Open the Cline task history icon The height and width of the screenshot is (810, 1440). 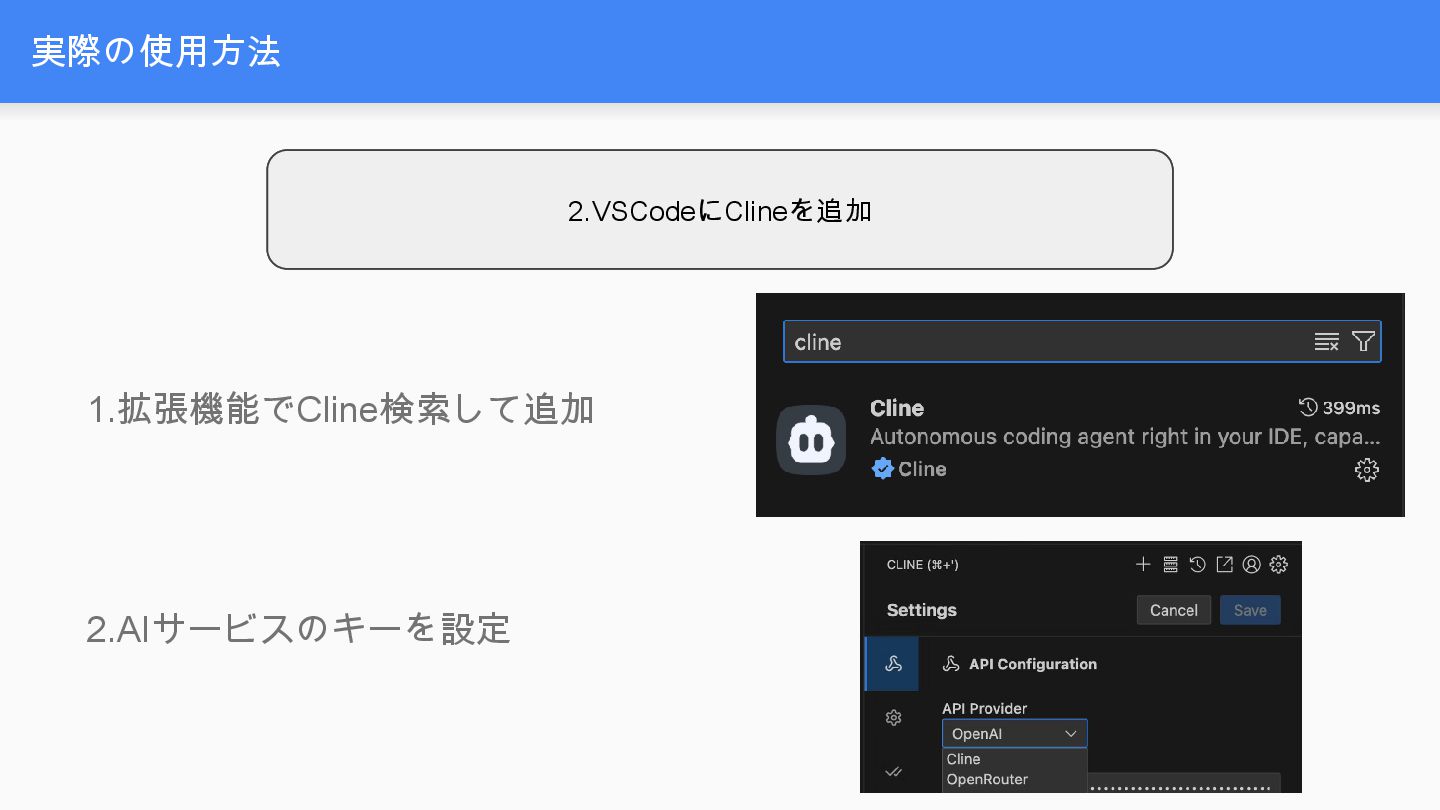click(1197, 564)
